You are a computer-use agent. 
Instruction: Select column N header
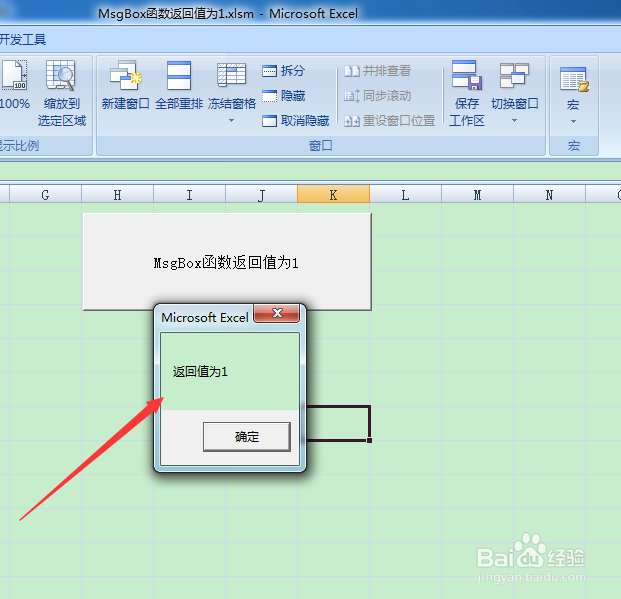pos(549,195)
